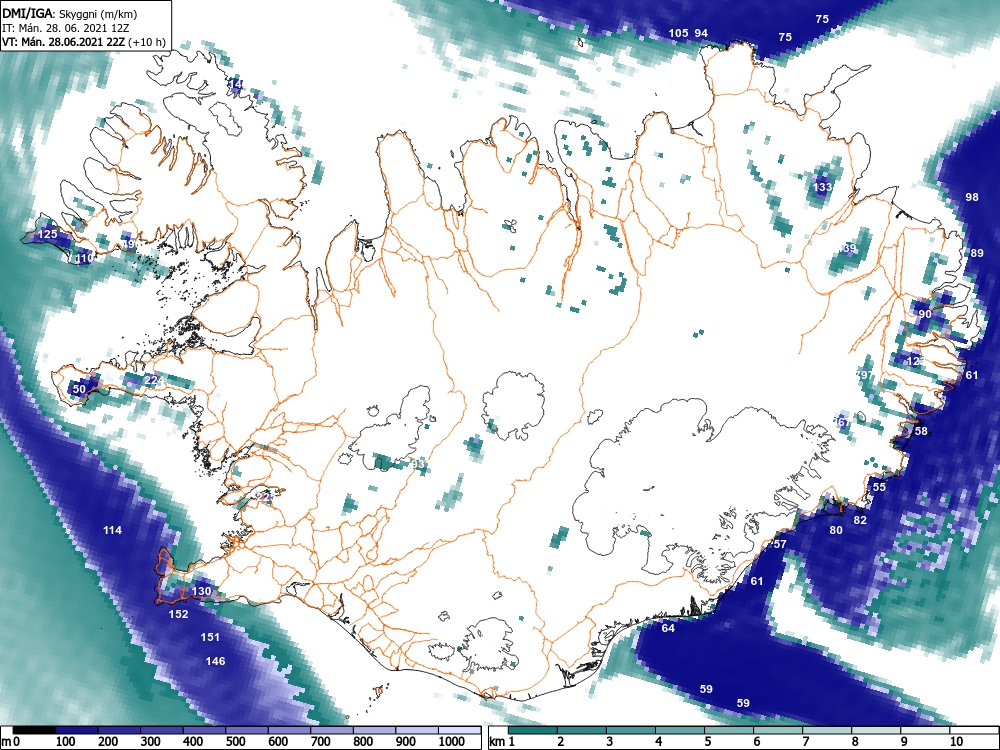Click the '80' visibility value
Screen dimensions: 1000x750
coord(835,530)
